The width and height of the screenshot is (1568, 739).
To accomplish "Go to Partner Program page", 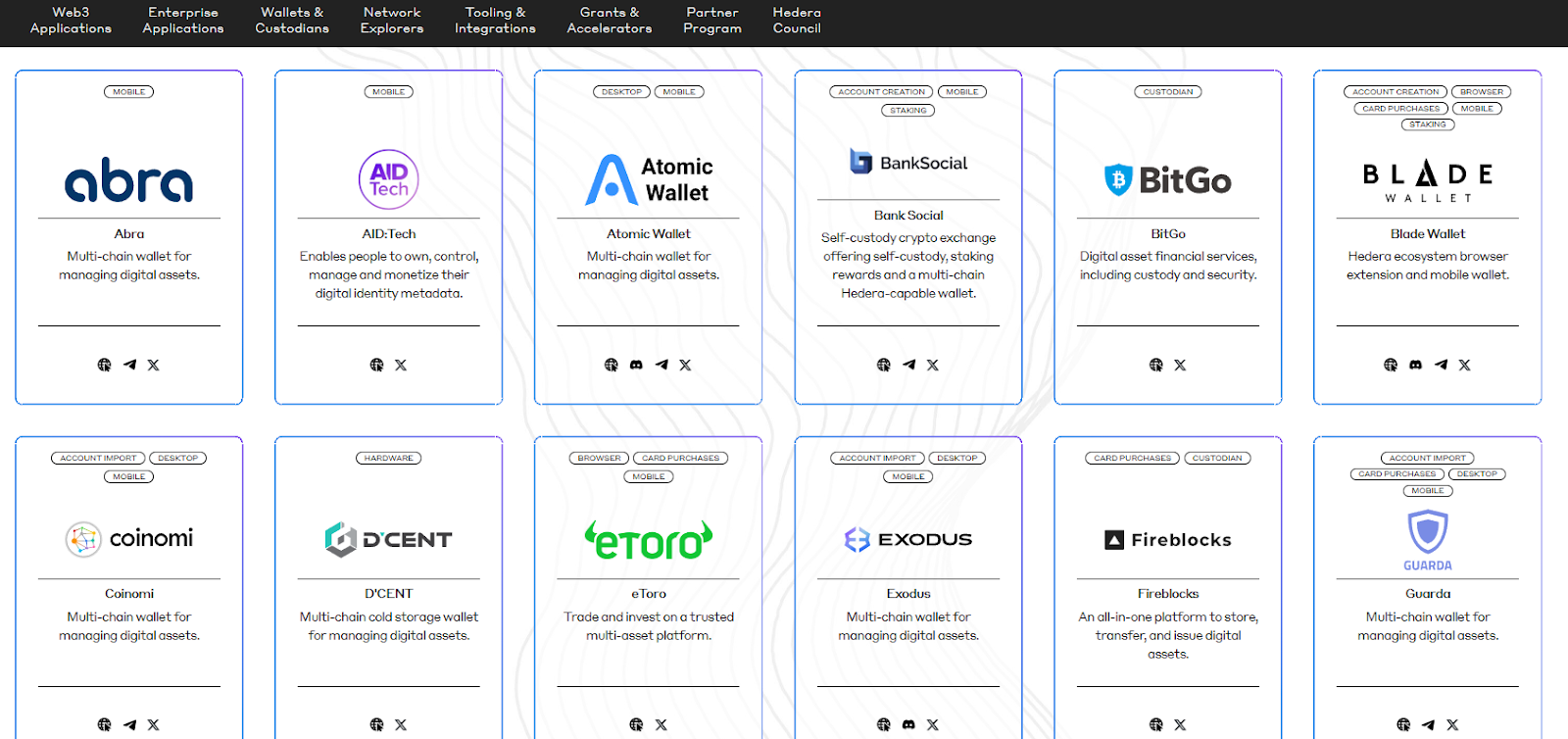I will [712, 21].
